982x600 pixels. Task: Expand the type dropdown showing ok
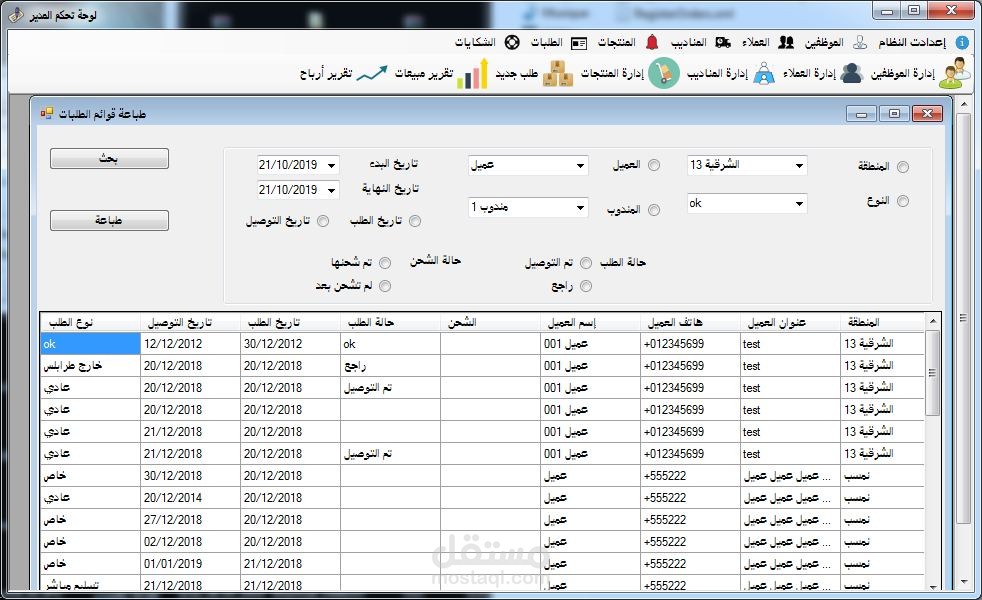point(799,204)
